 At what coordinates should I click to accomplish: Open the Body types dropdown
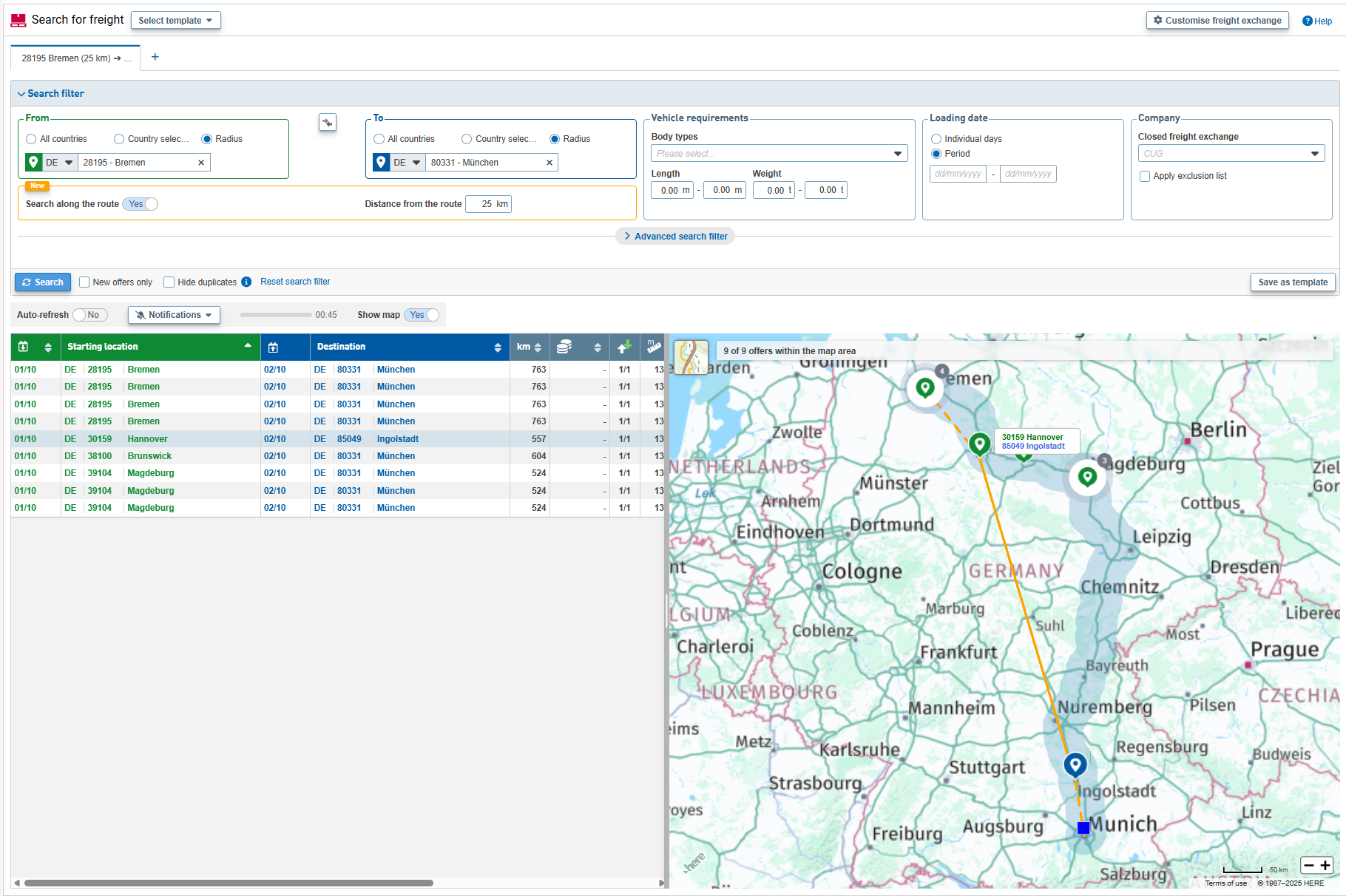tap(779, 154)
